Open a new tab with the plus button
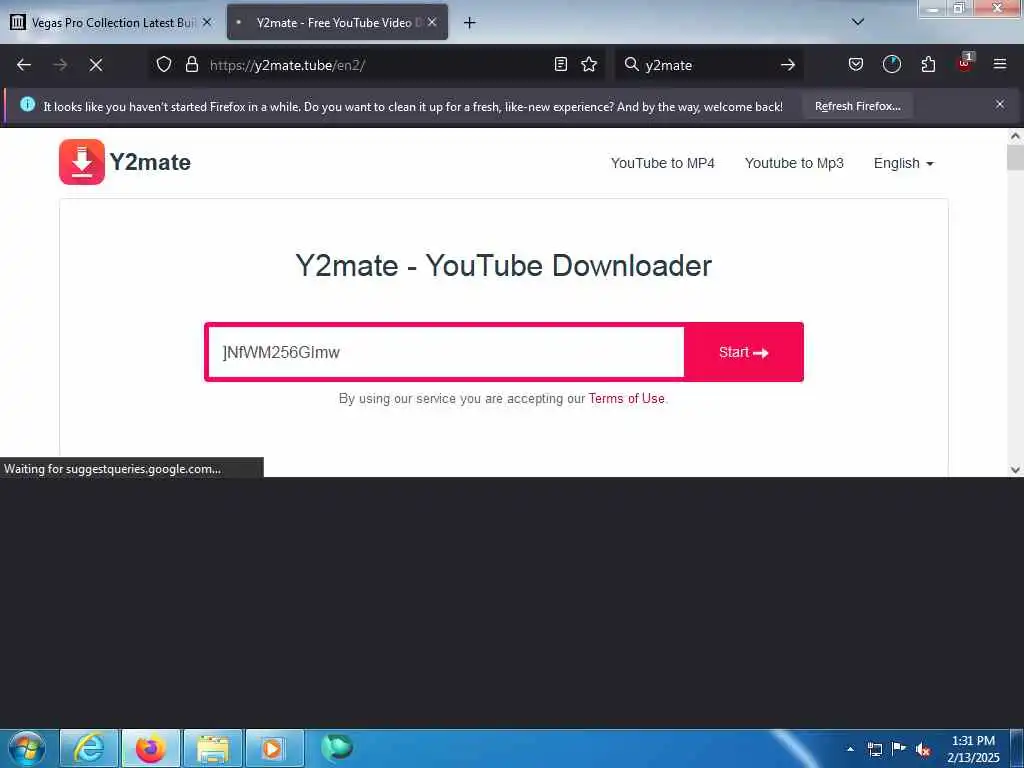This screenshot has width=1024, height=768. pyautogui.click(x=470, y=23)
